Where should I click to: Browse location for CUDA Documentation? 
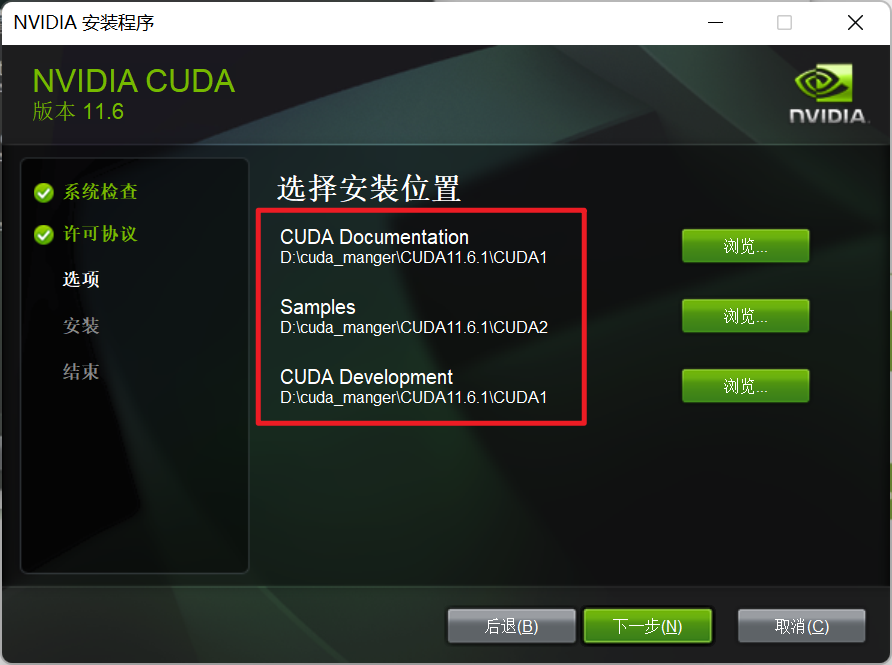pos(745,246)
